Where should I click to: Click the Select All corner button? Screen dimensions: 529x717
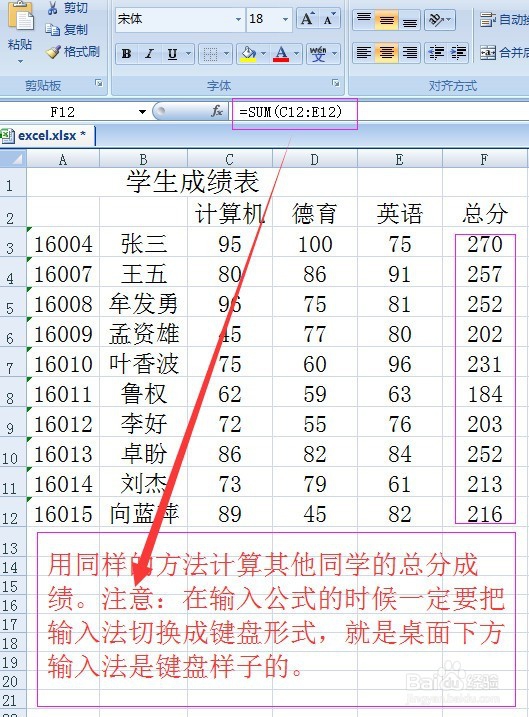(13, 159)
